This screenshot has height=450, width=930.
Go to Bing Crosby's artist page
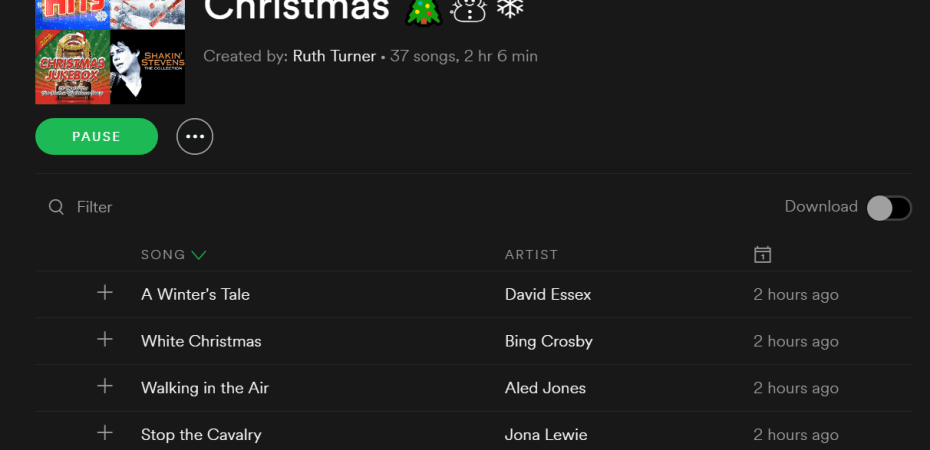click(x=549, y=341)
